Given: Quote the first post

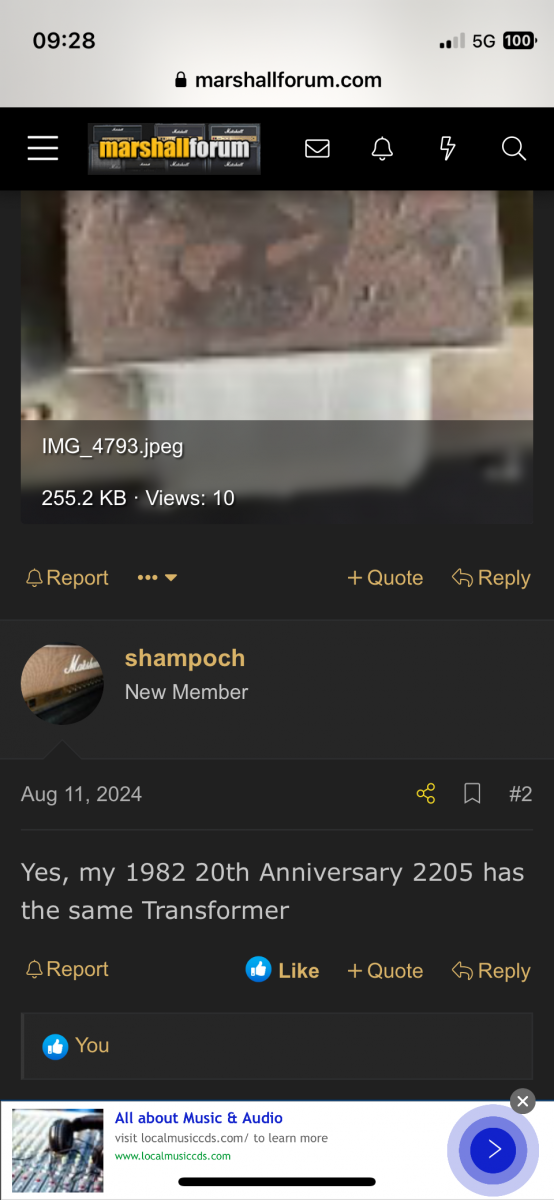Looking at the screenshot, I should (x=385, y=578).
